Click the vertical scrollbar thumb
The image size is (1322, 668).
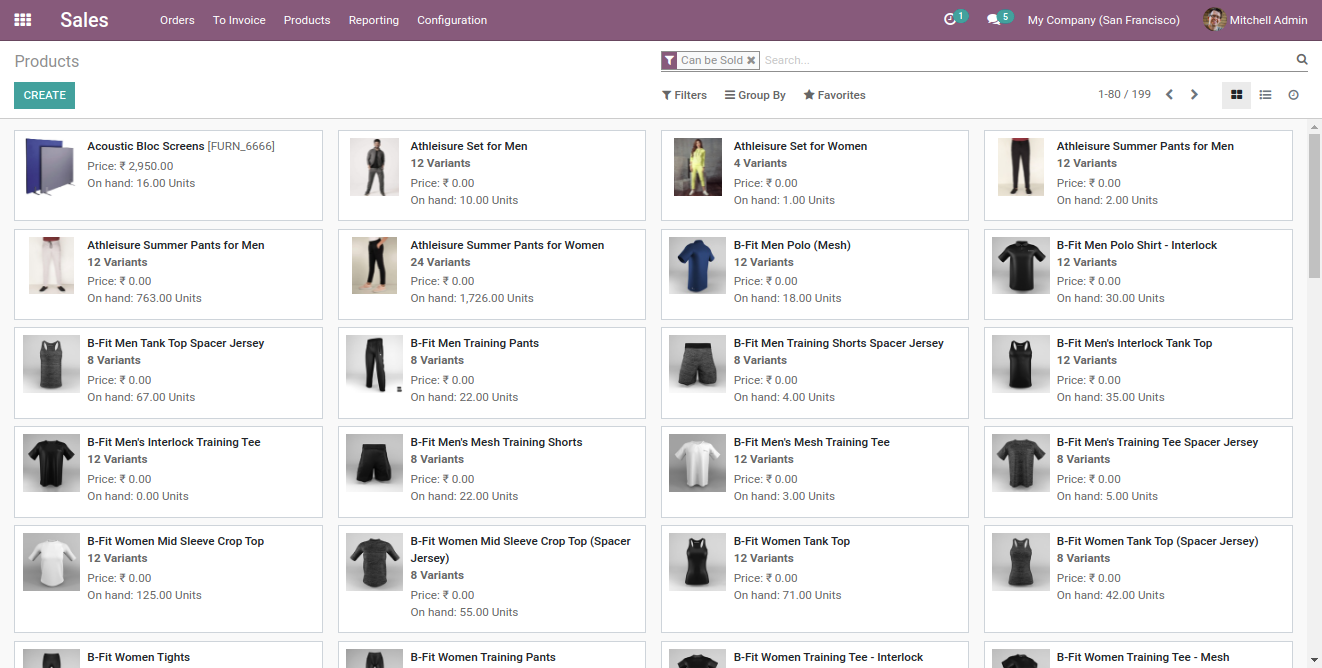point(1314,205)
